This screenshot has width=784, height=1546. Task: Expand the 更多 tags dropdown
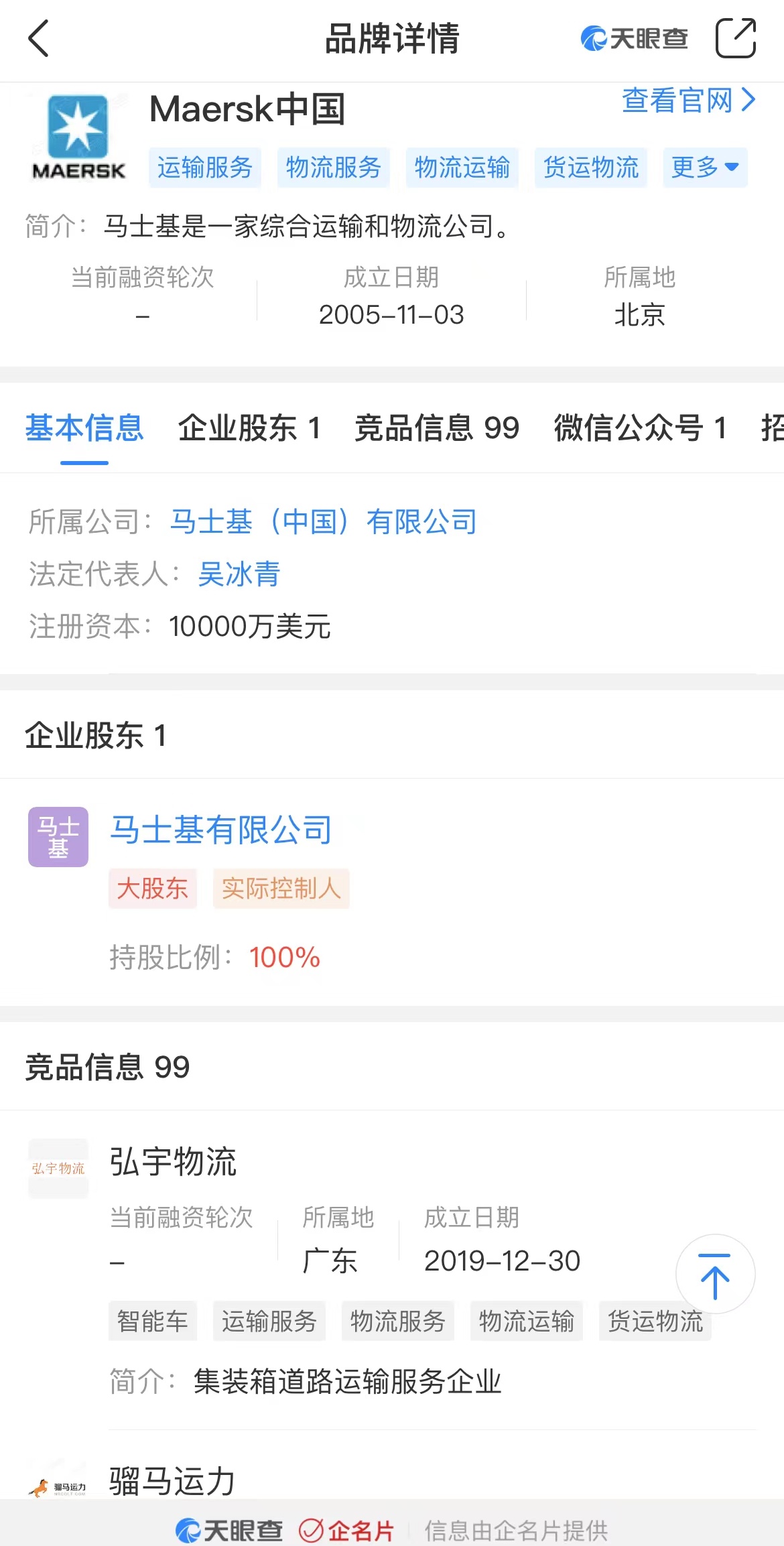705,168
